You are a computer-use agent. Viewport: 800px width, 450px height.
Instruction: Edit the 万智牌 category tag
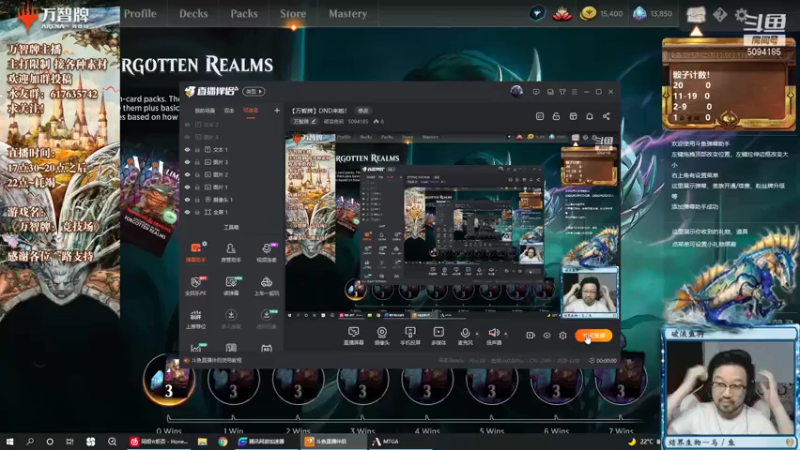click(305, 121)
